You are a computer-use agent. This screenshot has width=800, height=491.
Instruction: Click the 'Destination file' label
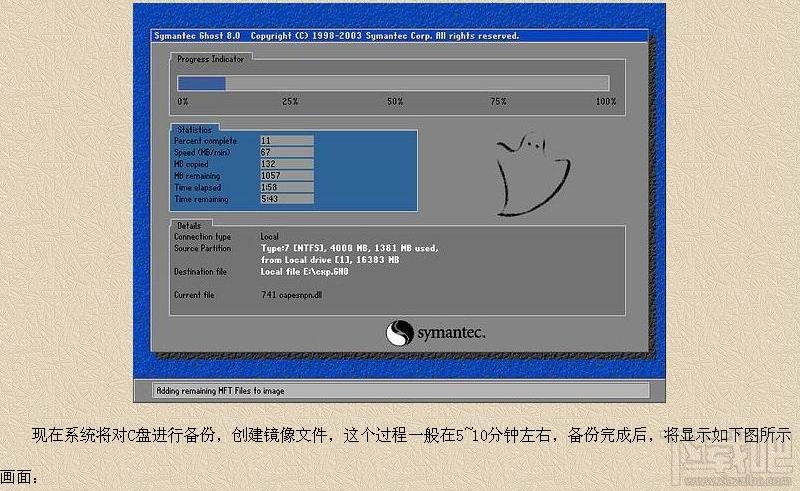[x=201, y=272]
